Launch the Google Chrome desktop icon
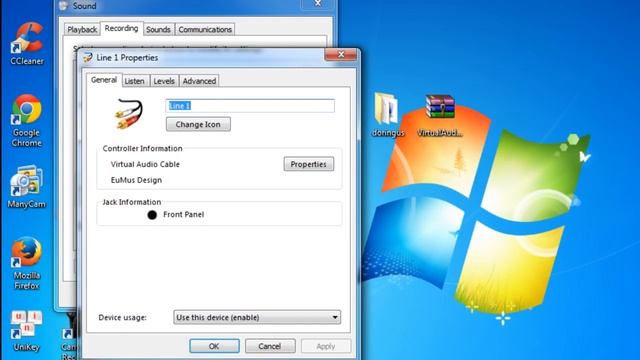 27,120
